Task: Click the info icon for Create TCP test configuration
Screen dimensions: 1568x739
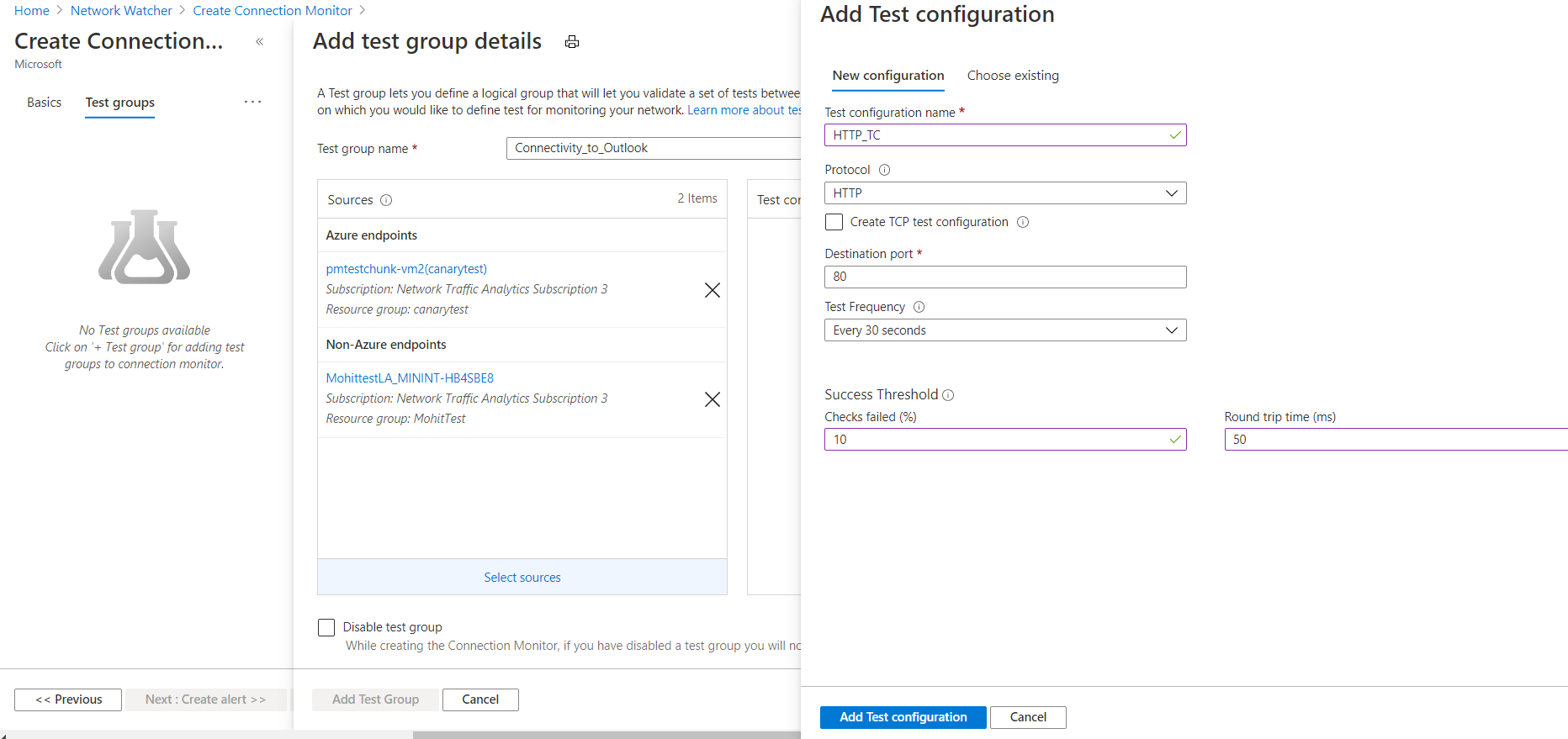Action: click(1023, 222)
